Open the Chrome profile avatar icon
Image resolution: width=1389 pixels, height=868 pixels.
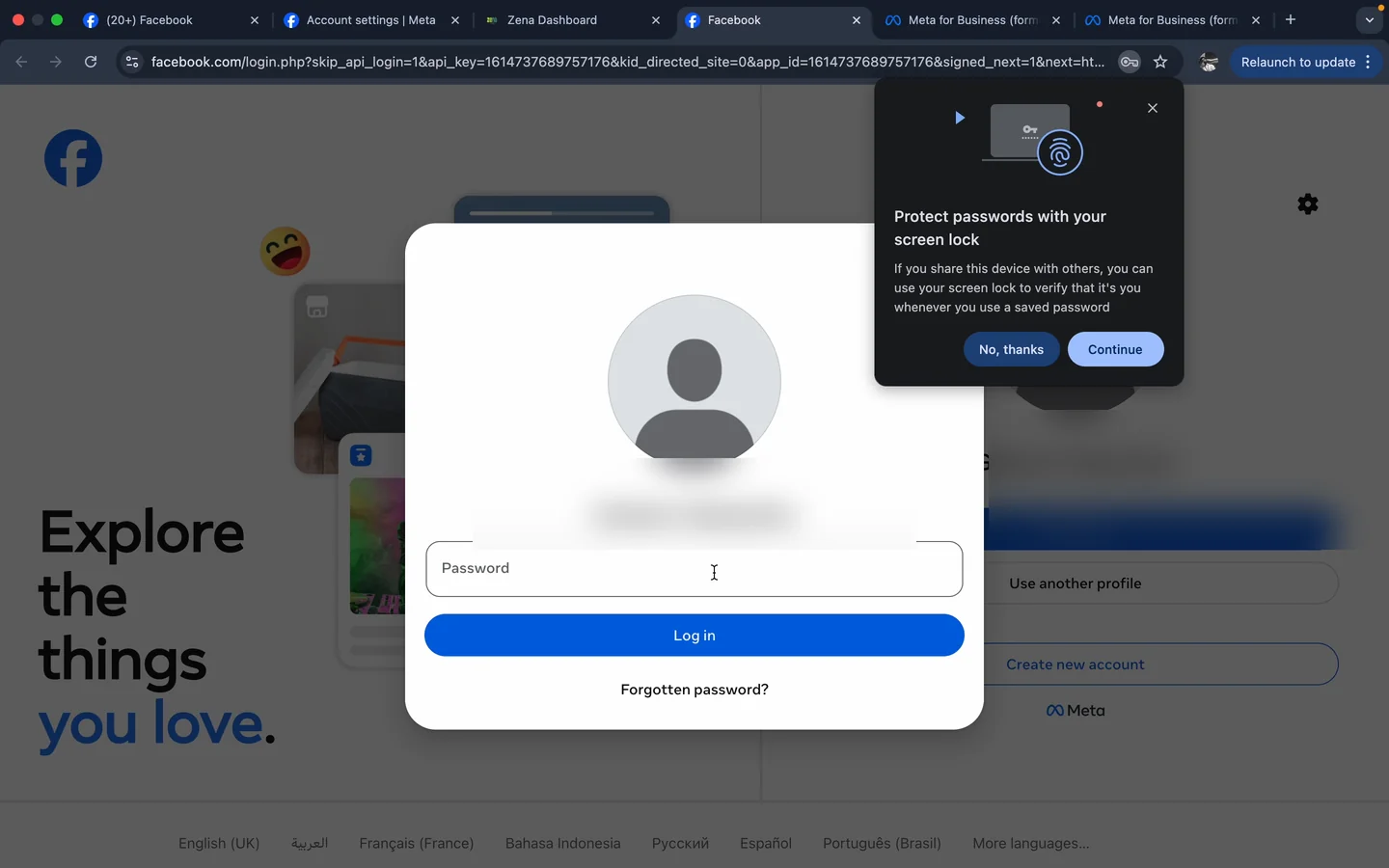pyautogui.click(x=1209, y=62)
